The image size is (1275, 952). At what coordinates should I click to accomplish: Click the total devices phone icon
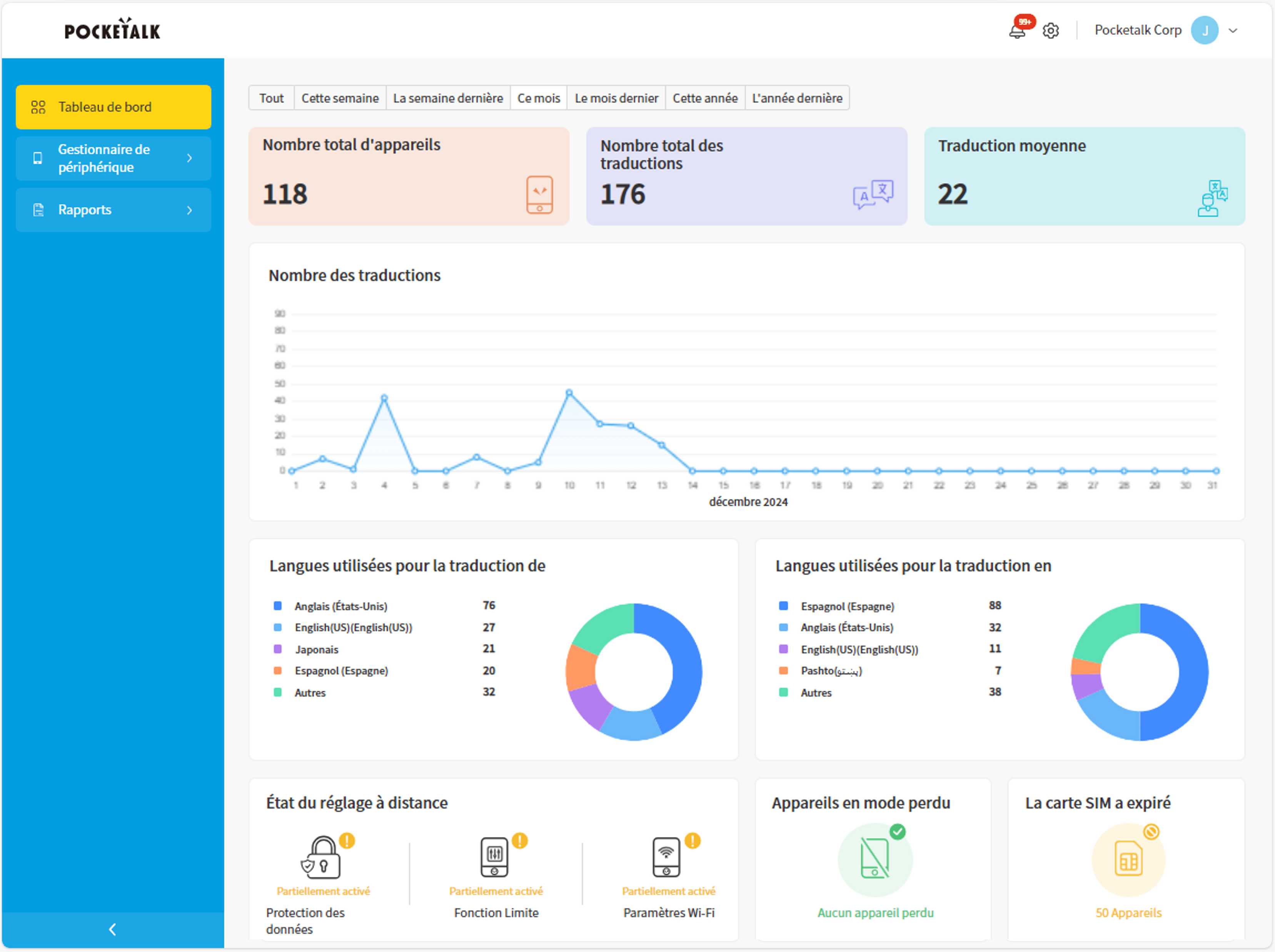click(539, 195)
